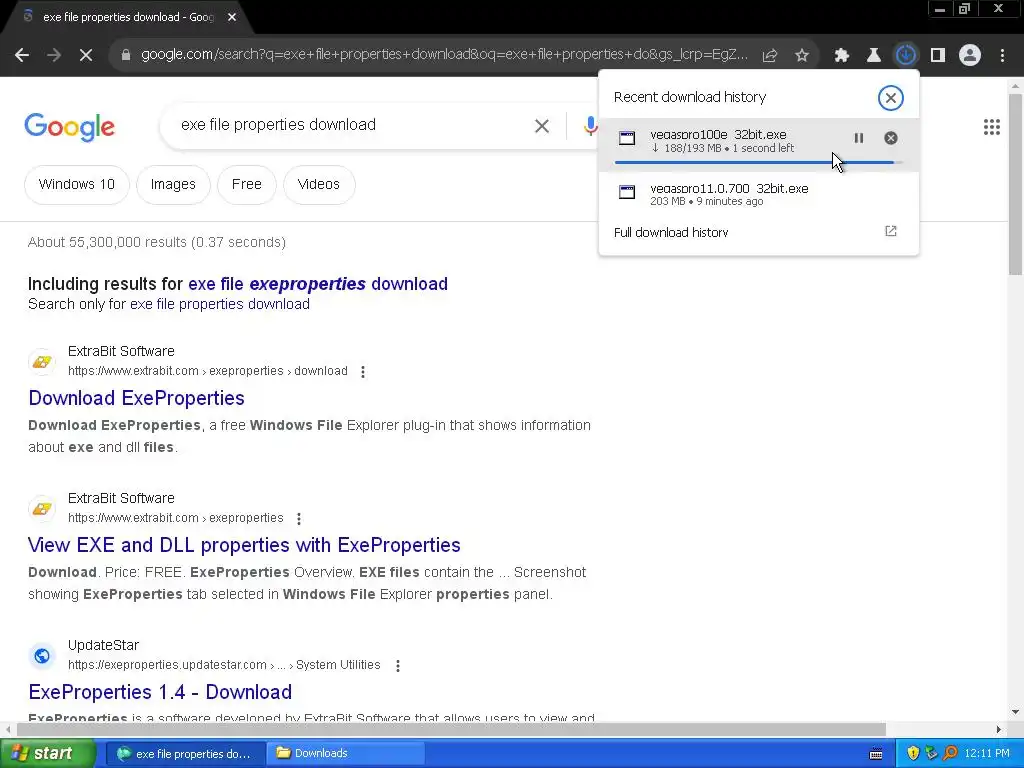This screenshot has width=1024, height=768.
Task: Open View EXE and DLL properties result
Action: point(244,545)
